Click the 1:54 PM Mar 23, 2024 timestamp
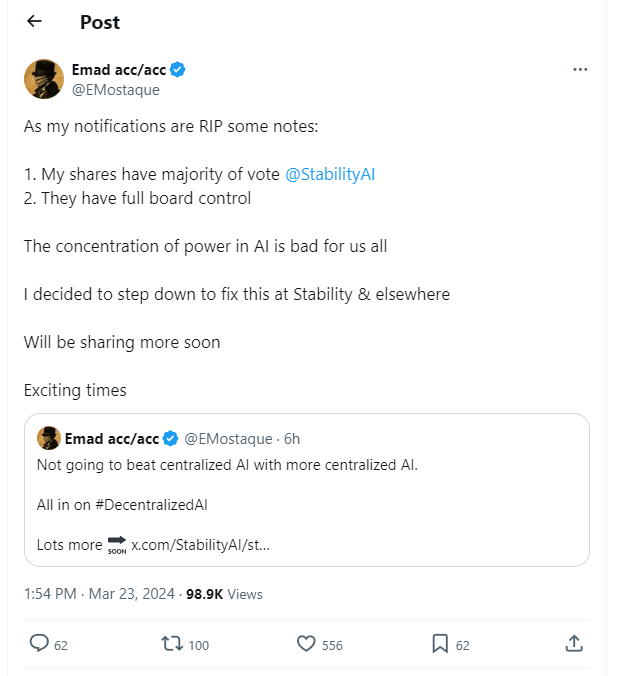The height and width of the screenshot is (676, 618). (x=99, y=594)
